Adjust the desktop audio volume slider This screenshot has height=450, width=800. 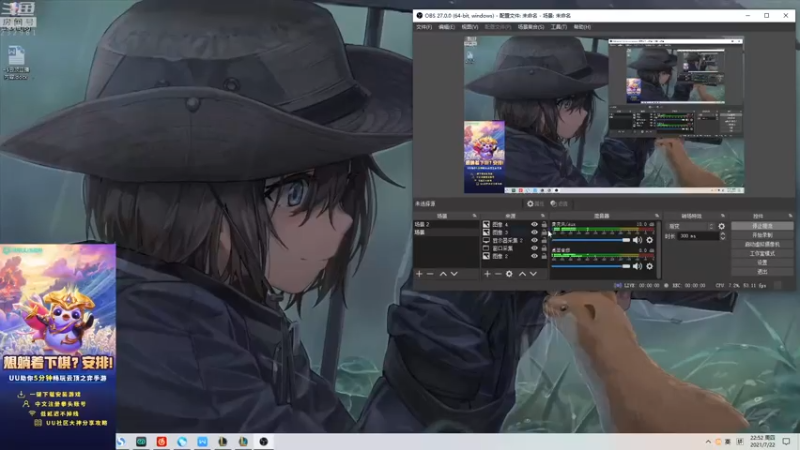click(591, 266)
